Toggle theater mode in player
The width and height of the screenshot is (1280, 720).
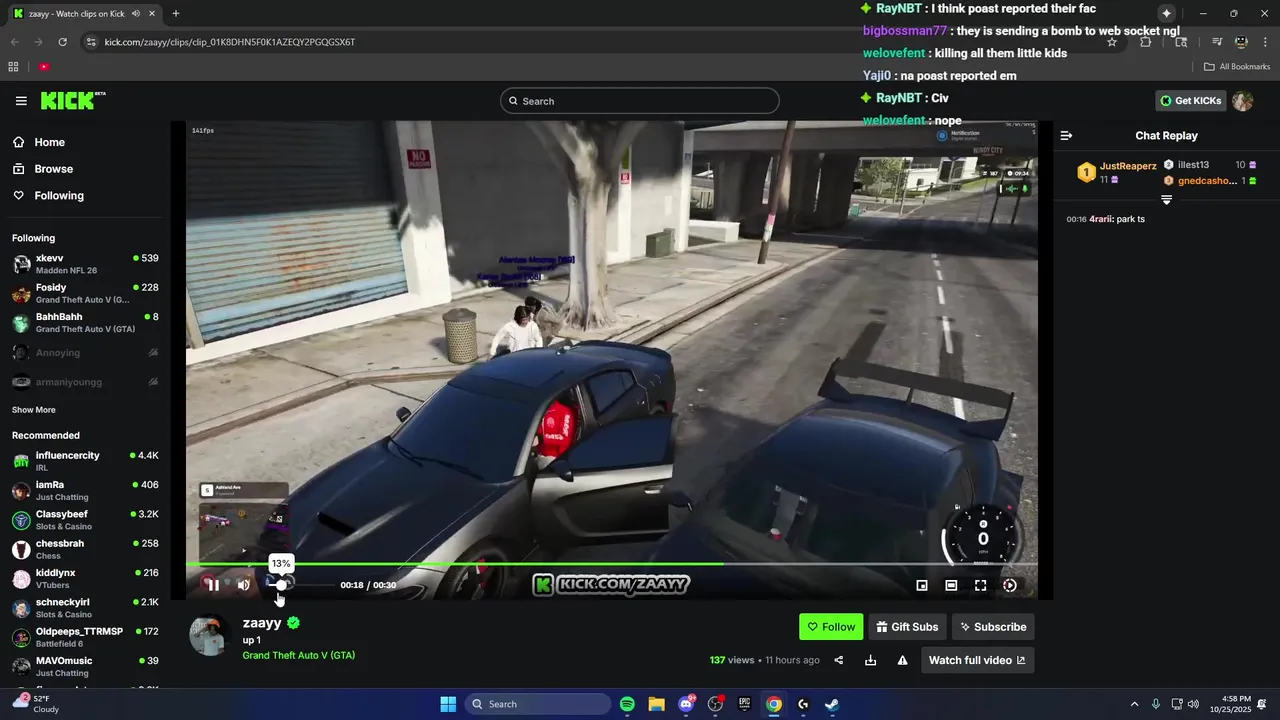(x=951, y=585)
